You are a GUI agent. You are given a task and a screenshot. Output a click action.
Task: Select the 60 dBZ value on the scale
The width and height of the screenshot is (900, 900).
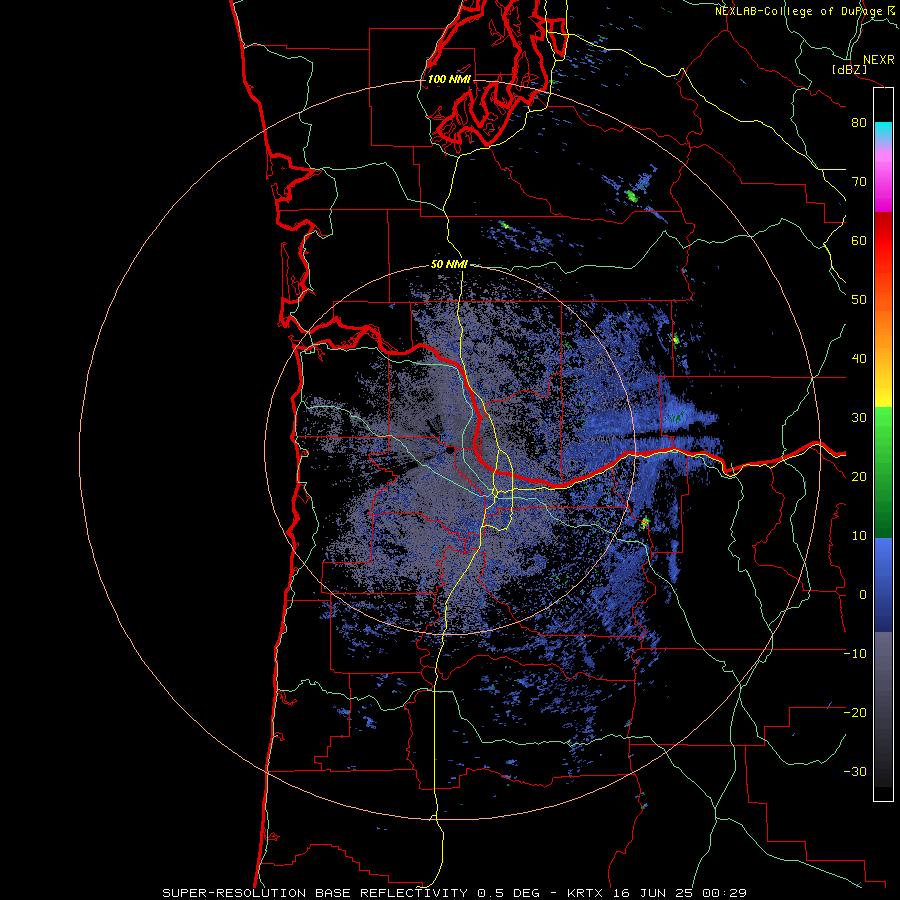point(859,240)
